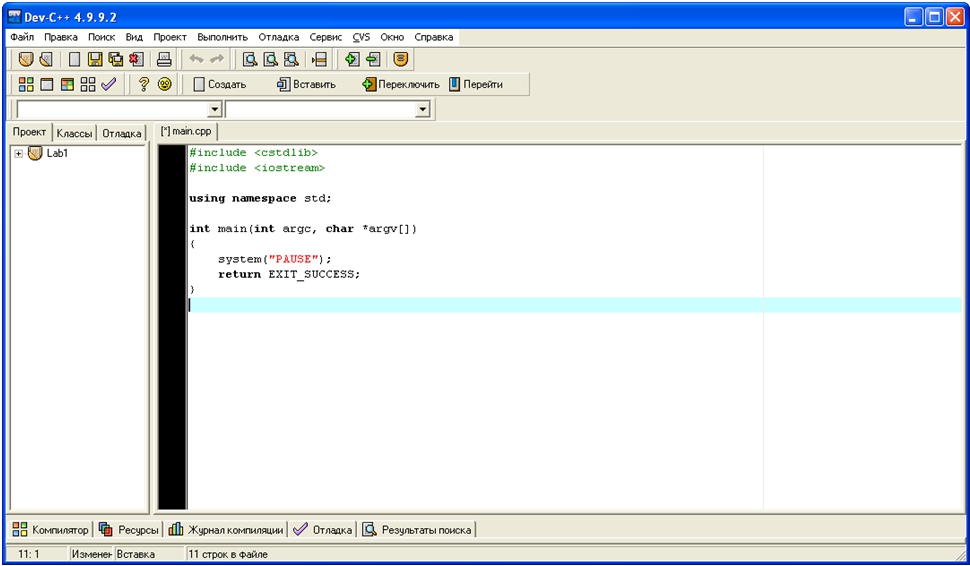Click the Debug checkmark toolbar icon
Viewport: 970px width, 566px height.
108,84
